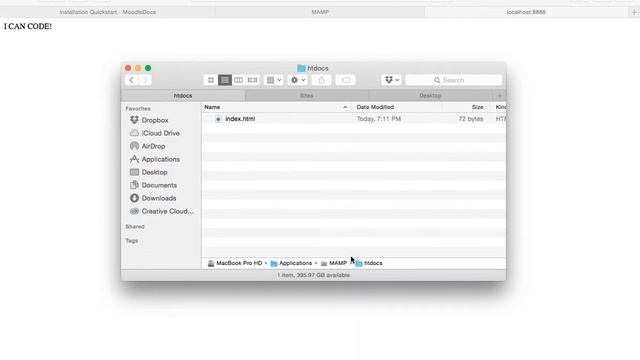Select the localhost:8888 browser tab
This screenshot has width=640, height=360.
point(526,12)
